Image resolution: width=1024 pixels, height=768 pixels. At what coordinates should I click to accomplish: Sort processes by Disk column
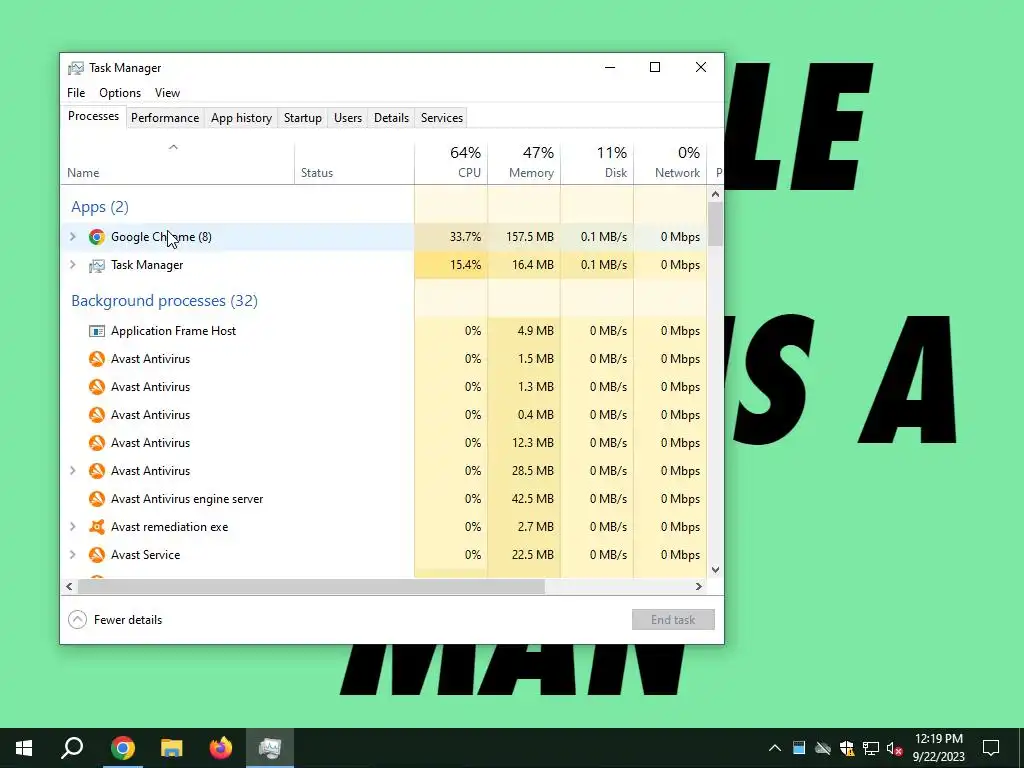pos(598,162)
